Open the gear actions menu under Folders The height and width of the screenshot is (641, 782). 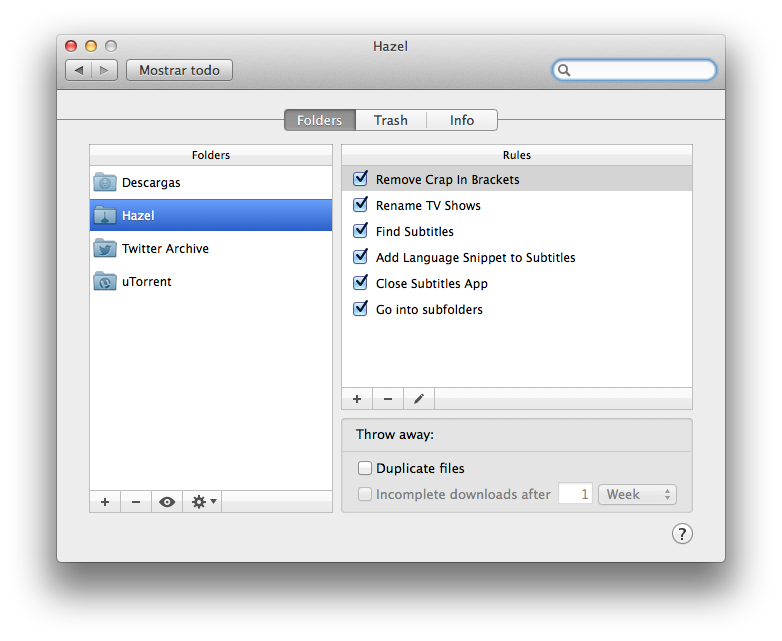coord(203,502)
